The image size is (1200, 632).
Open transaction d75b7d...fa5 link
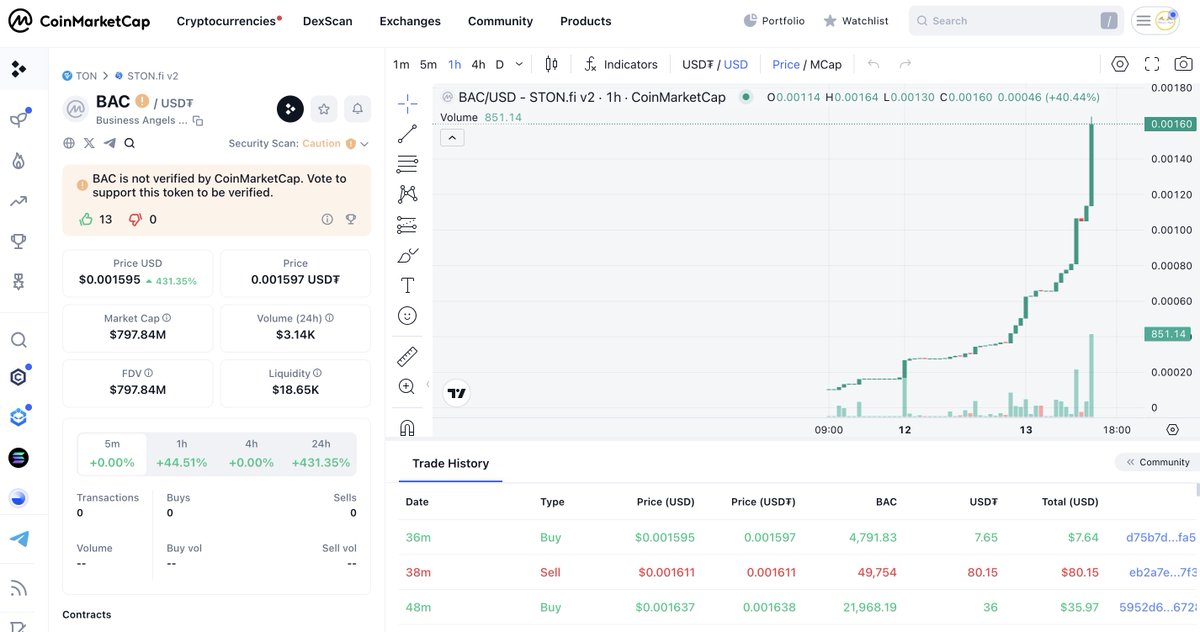coord(1160,537)
